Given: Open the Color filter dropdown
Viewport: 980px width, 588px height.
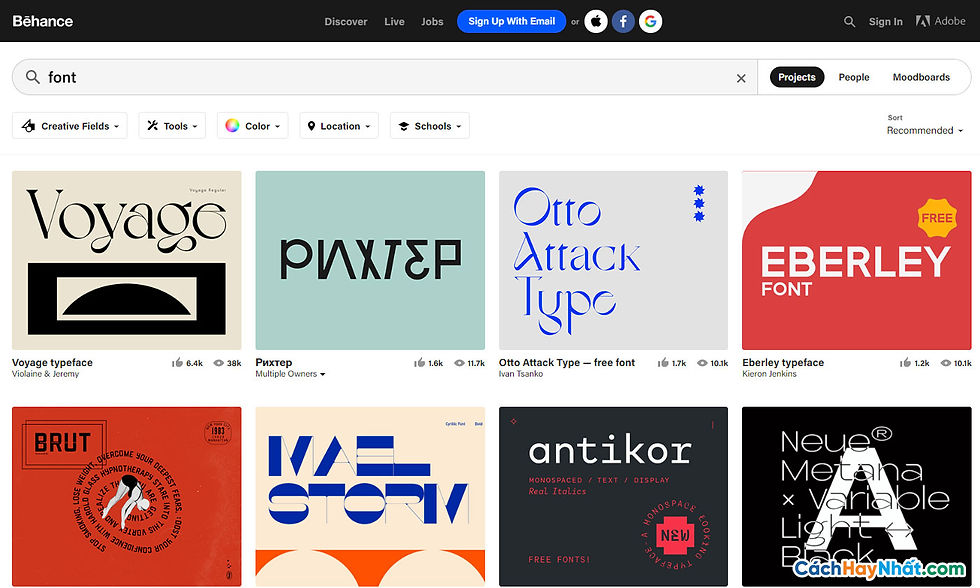Looking at the screenshot, I should (x=252, y=126).
